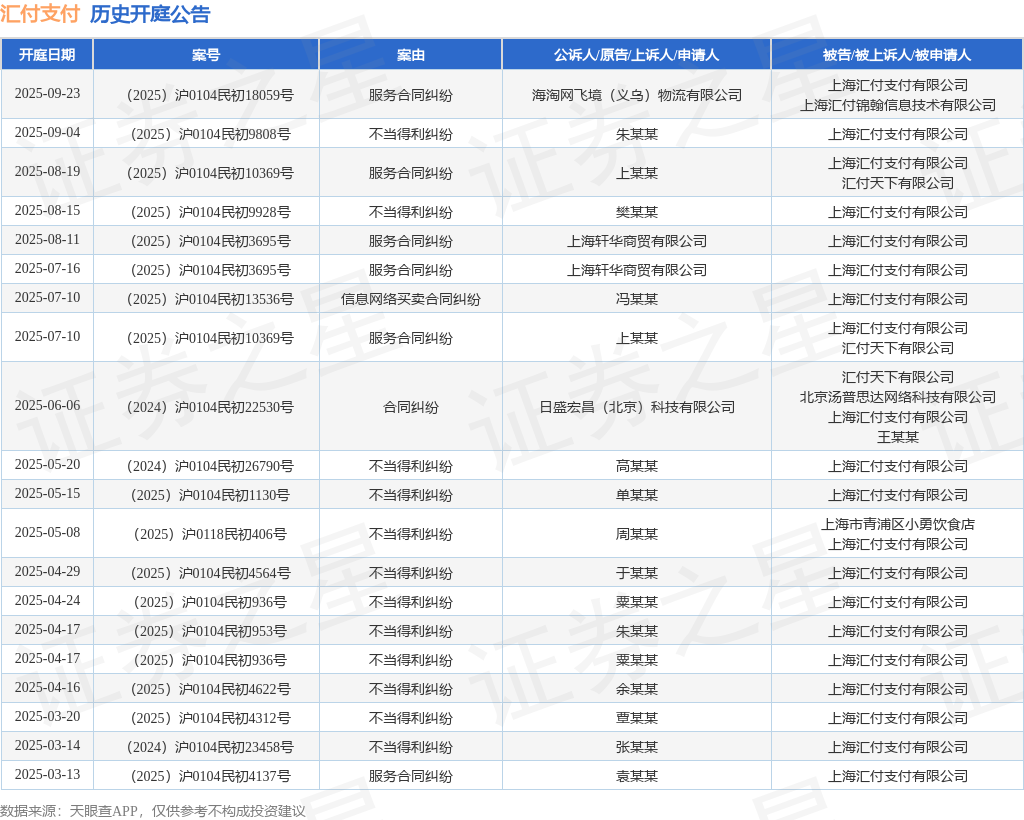Click plaintiff 日盛宏昌（北京）科技有限公司
The height and width of the screenshot is (820, 1024).
point(637,407)
